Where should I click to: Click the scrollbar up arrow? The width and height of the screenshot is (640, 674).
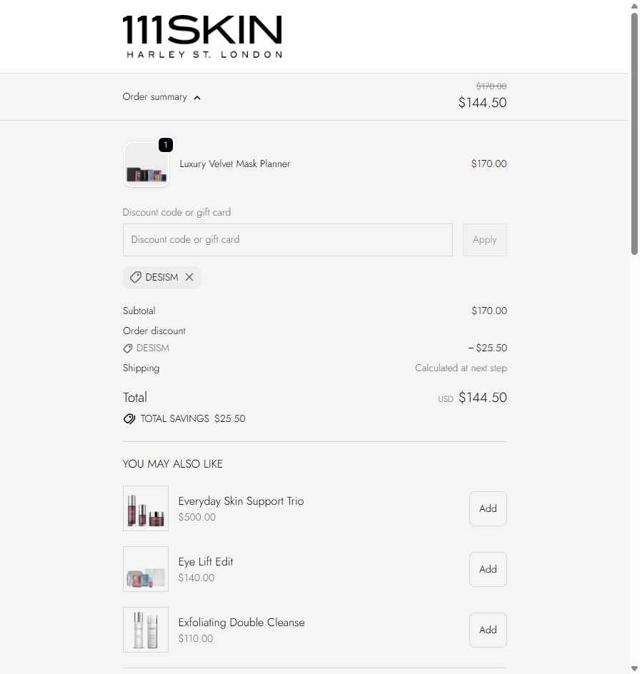click(634, 6)
